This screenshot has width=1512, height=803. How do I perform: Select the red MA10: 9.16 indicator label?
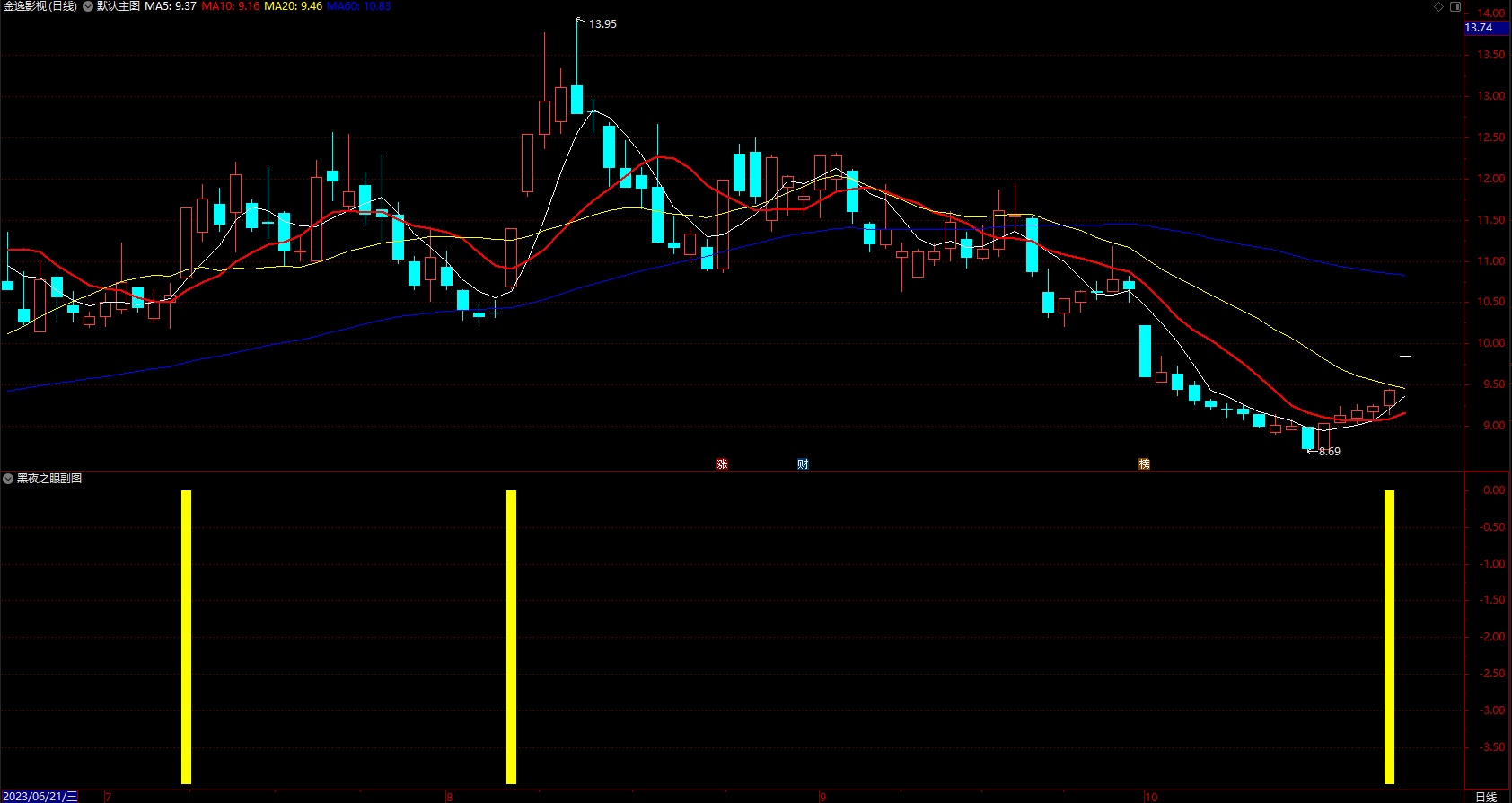pos(231,6)
